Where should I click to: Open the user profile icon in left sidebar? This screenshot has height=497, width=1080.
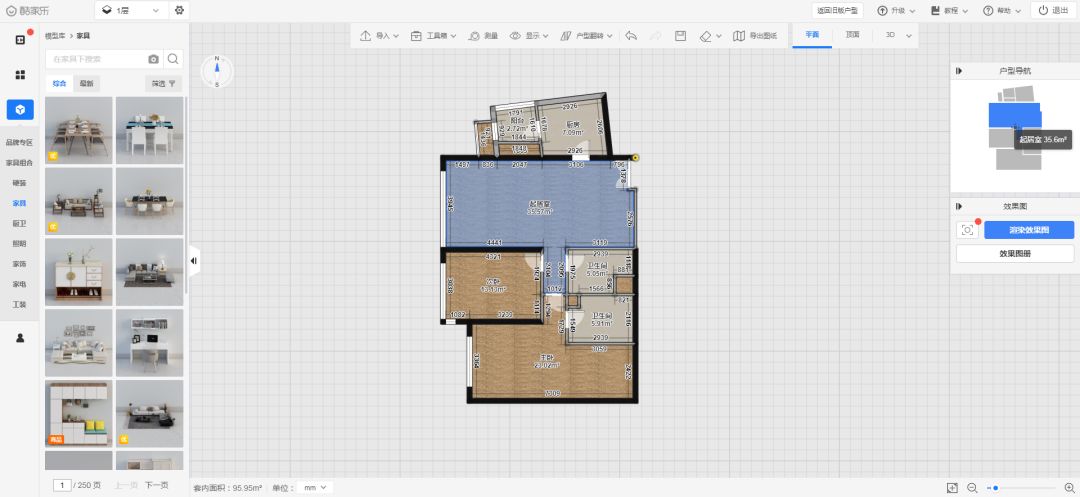click(x=20, y=338)
